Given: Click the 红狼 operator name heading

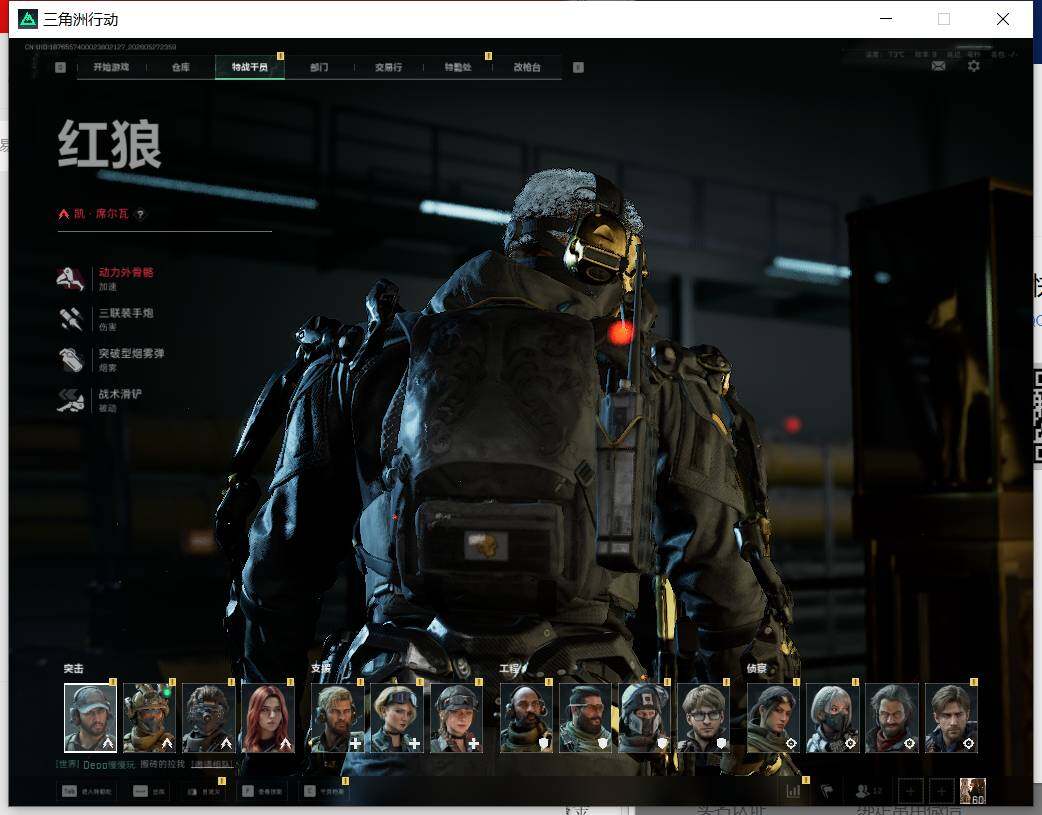Looking at the screenshot, I should tap(110, 144).
